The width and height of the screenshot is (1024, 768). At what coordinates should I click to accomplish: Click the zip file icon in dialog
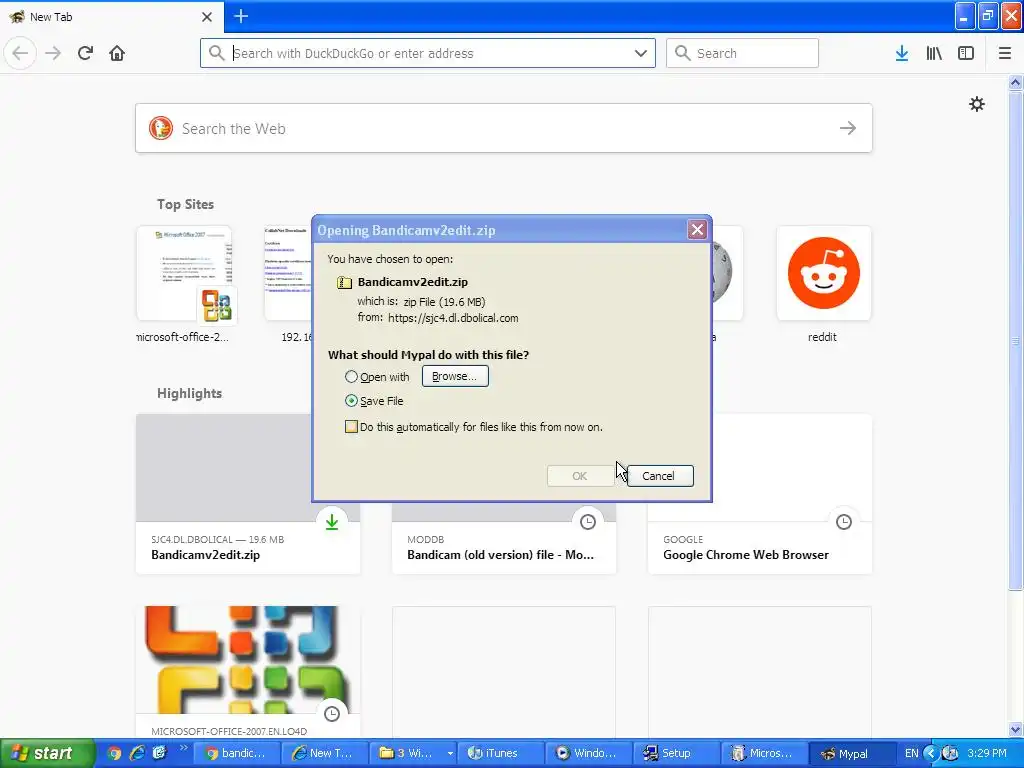tap(344, 282)
